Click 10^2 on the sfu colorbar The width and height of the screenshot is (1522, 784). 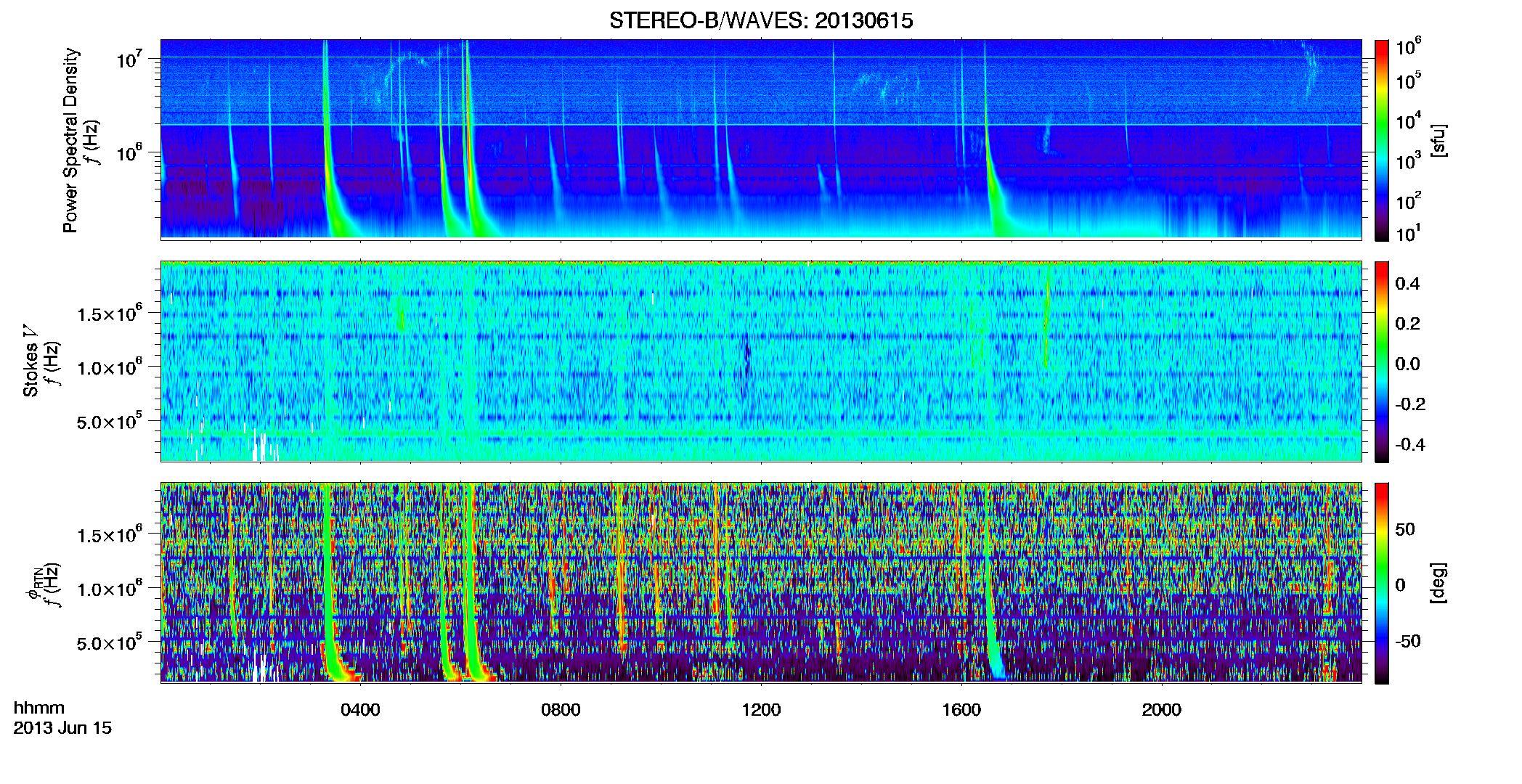(x=1409, y=202)
